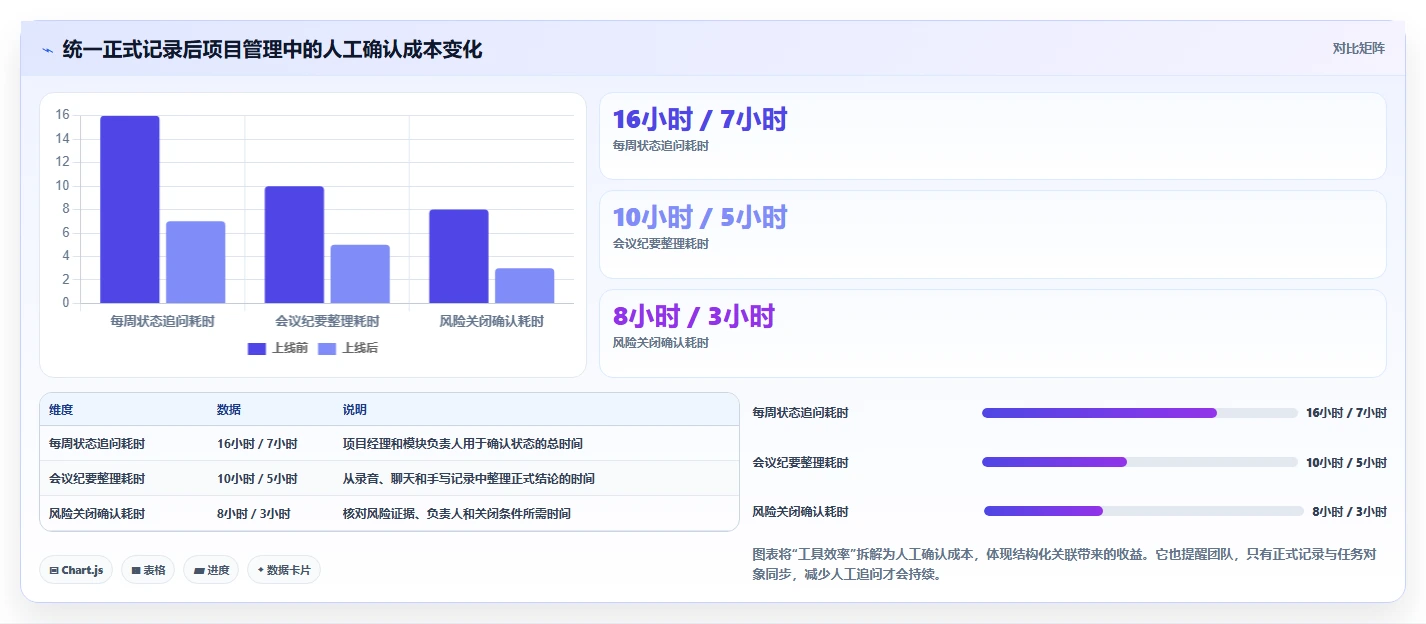
Task: Click description 从录音、聊天和手写记录中整理正式结论的时间
Action: pyautogui.click(x=468, y=479)
